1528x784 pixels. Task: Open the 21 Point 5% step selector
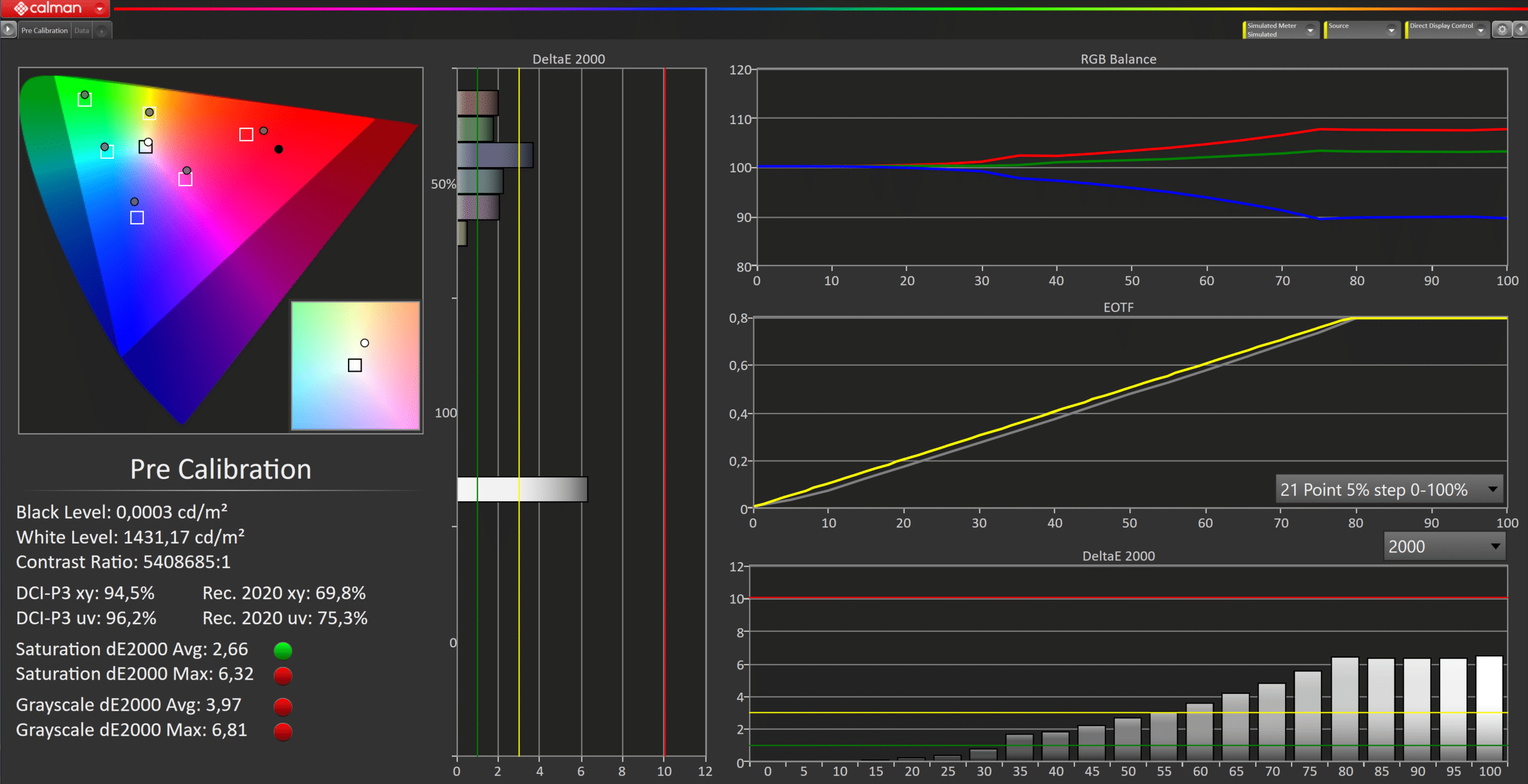1389,490
